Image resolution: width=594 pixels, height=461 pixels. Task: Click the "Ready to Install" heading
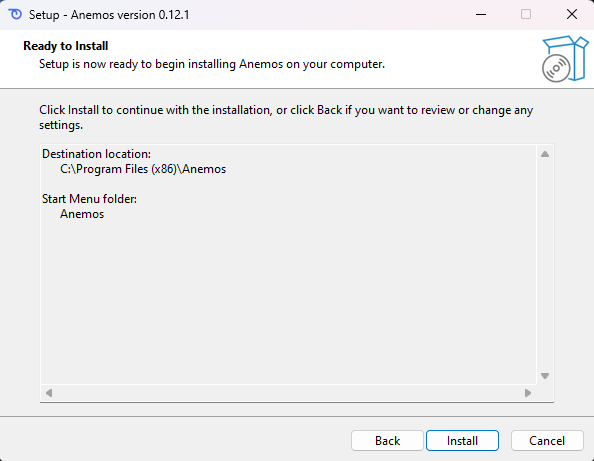click(x=66, y=46)
